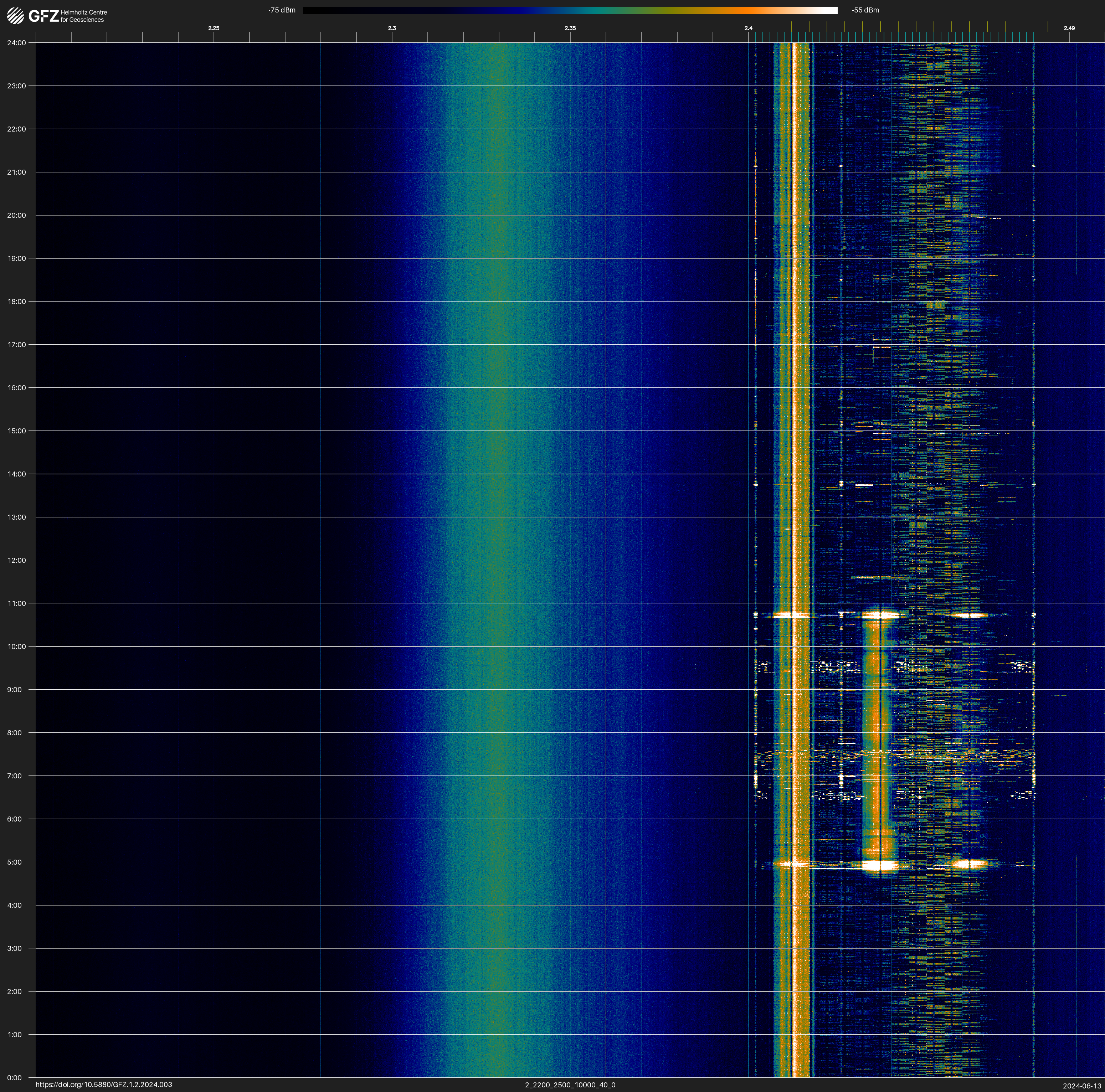Viewport: 1105px width, 1092px height.
Task: Select the 2.25 frequency axis label
Action: (213, 28)
